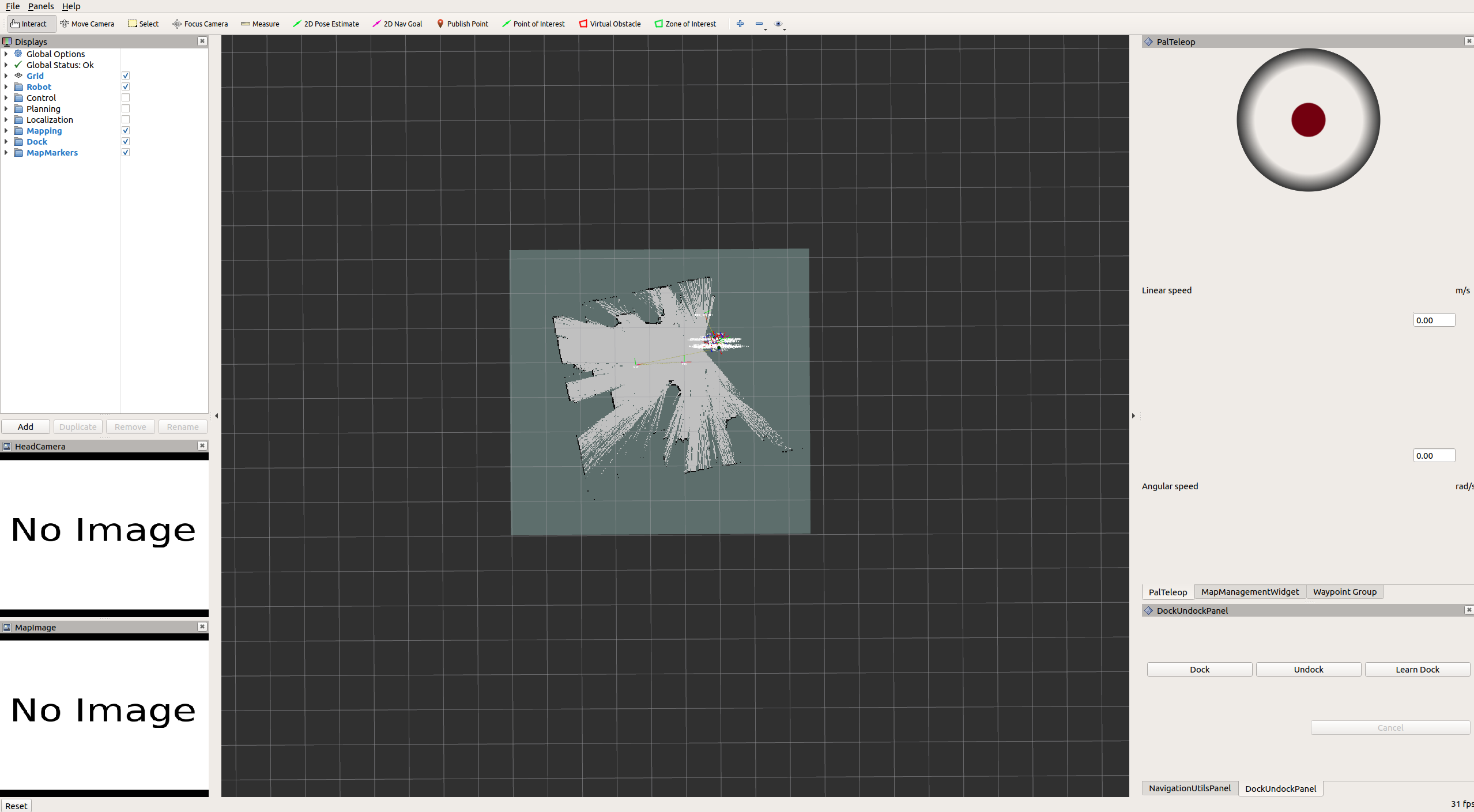Expand the MapMarkers folder
Viewport: 1474px width, 812px height.
pyautogui.click(x=6, y=152)
